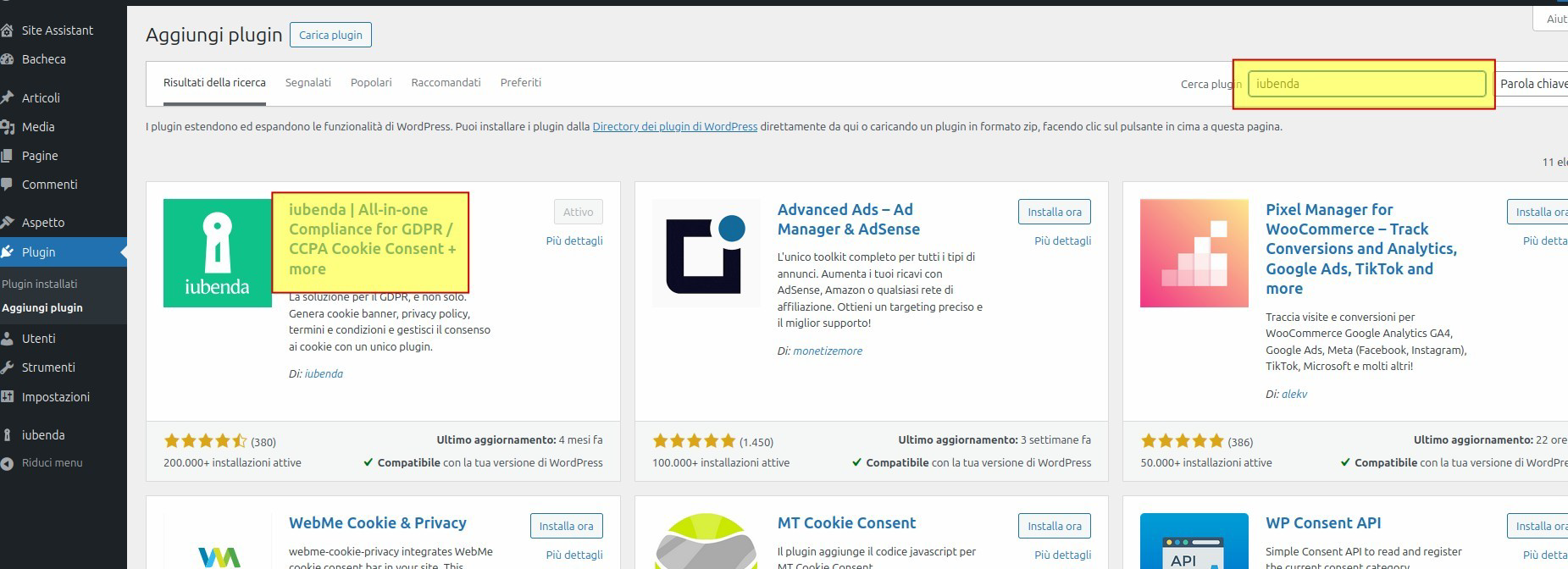Open Utenti in the sidebar
Image resolution: width=1568 pixels, height=569 pixels.
click(39, 339)
